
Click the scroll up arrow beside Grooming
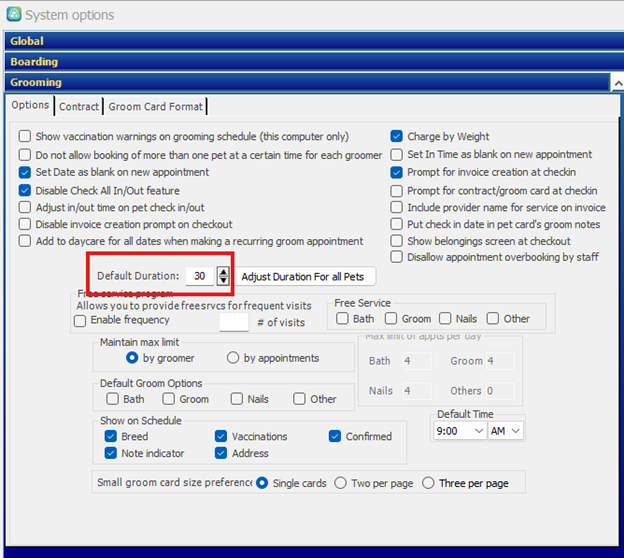click(x=617, y=83)
